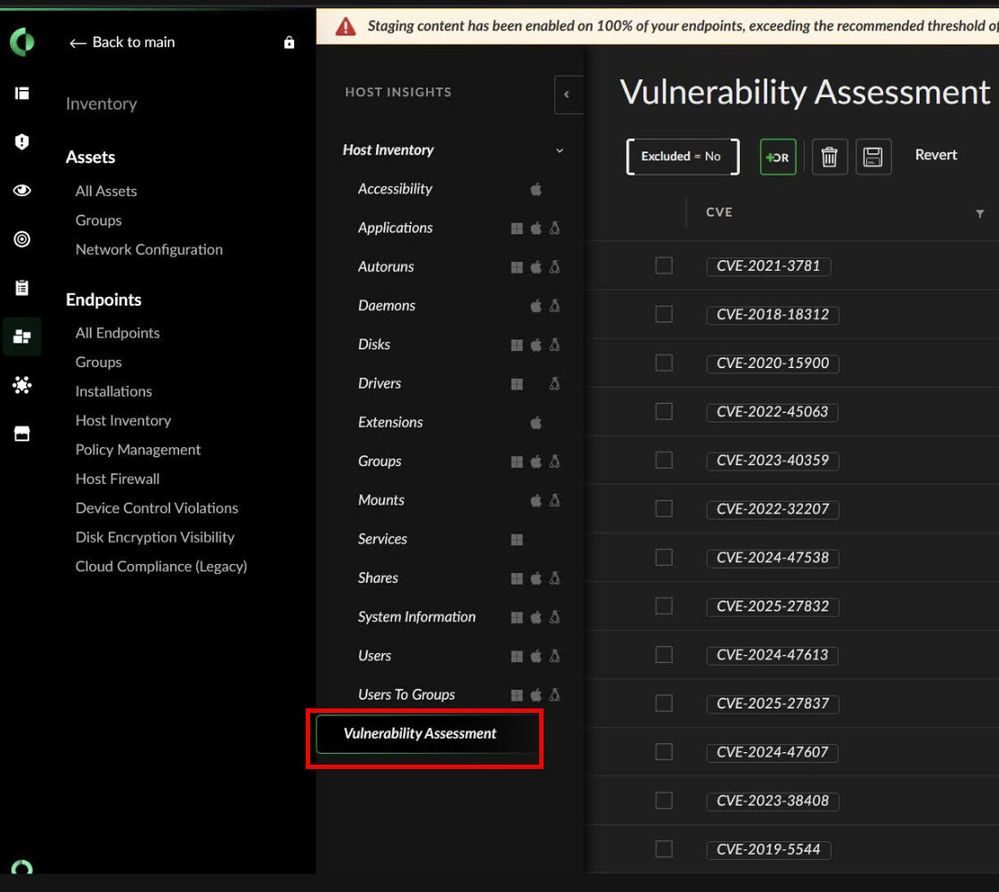Click the trash can delete filter icon
The height and width of the screenshot is (892, 999).
(829, 157)
